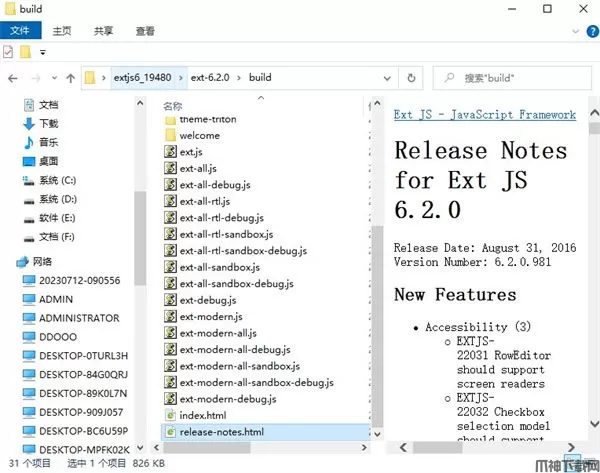600x473 pixels.
Task: Select network computer DESKTOP-909J057
Action: coord(81,412)
